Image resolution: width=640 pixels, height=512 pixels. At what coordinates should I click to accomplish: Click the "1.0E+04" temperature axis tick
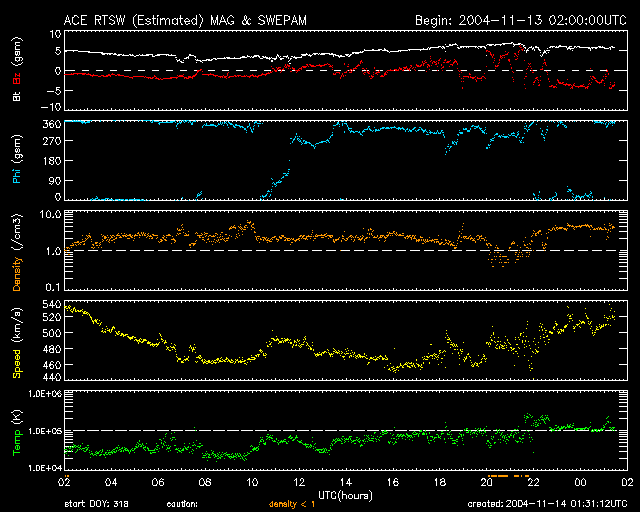pos(44,467)
